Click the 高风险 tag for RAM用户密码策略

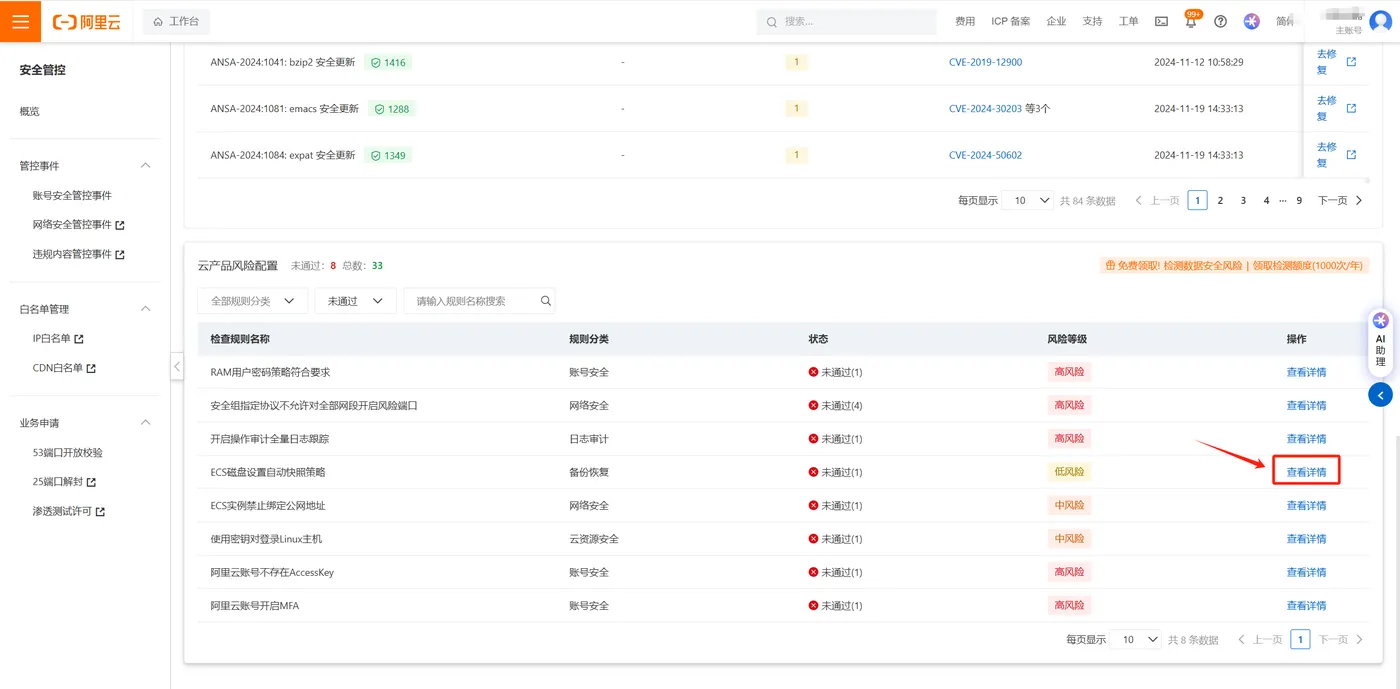[1069, 372]
